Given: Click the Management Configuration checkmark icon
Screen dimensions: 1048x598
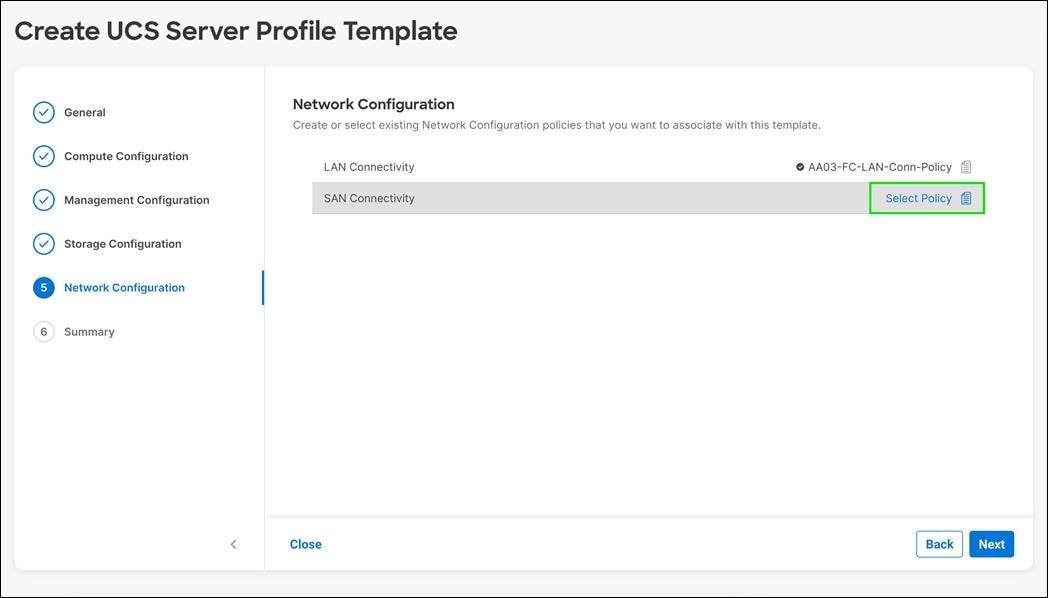Looking at the screenshot, I should 43,200.
